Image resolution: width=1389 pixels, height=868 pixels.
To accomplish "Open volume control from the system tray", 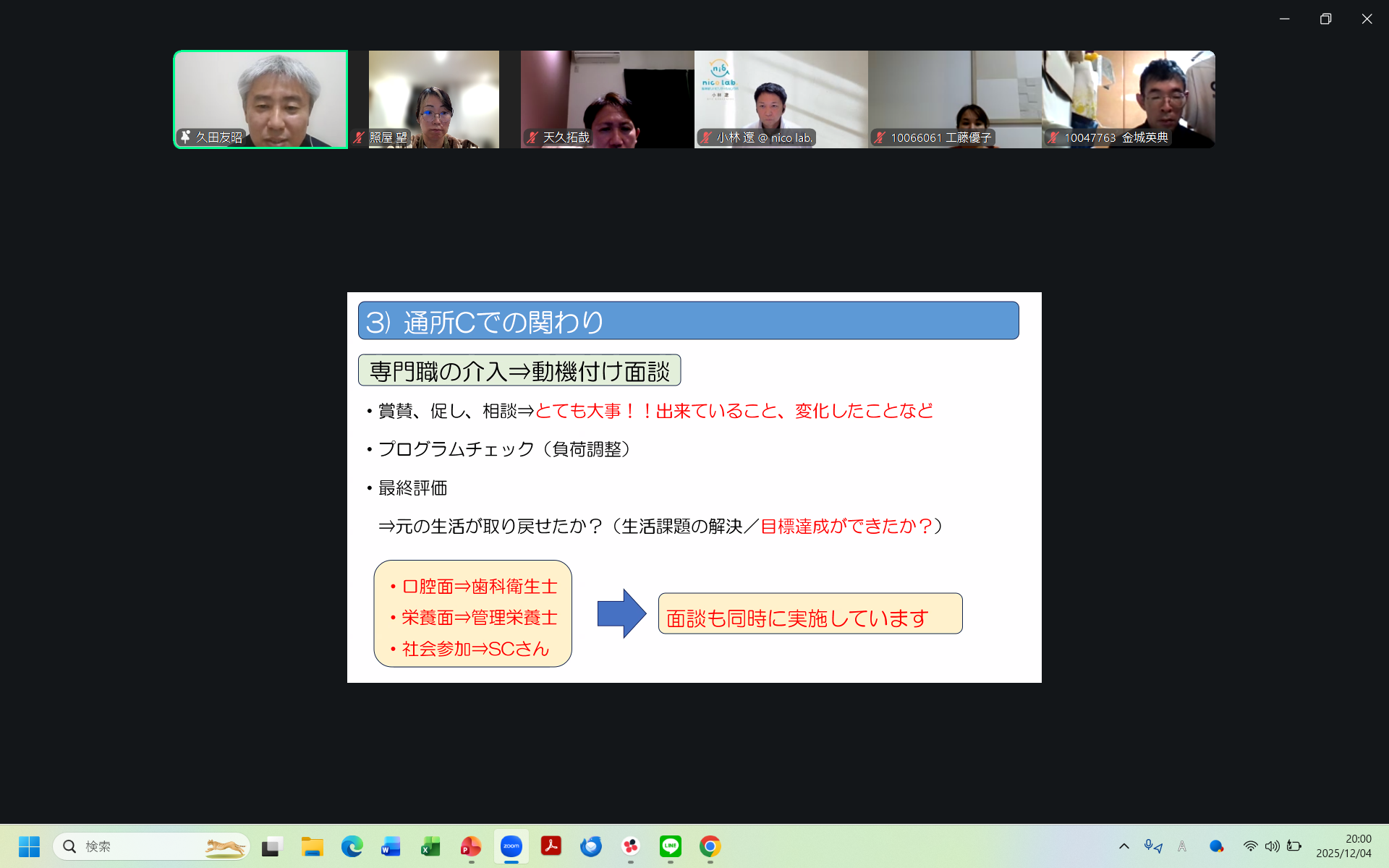I will tap(1272, 846).
